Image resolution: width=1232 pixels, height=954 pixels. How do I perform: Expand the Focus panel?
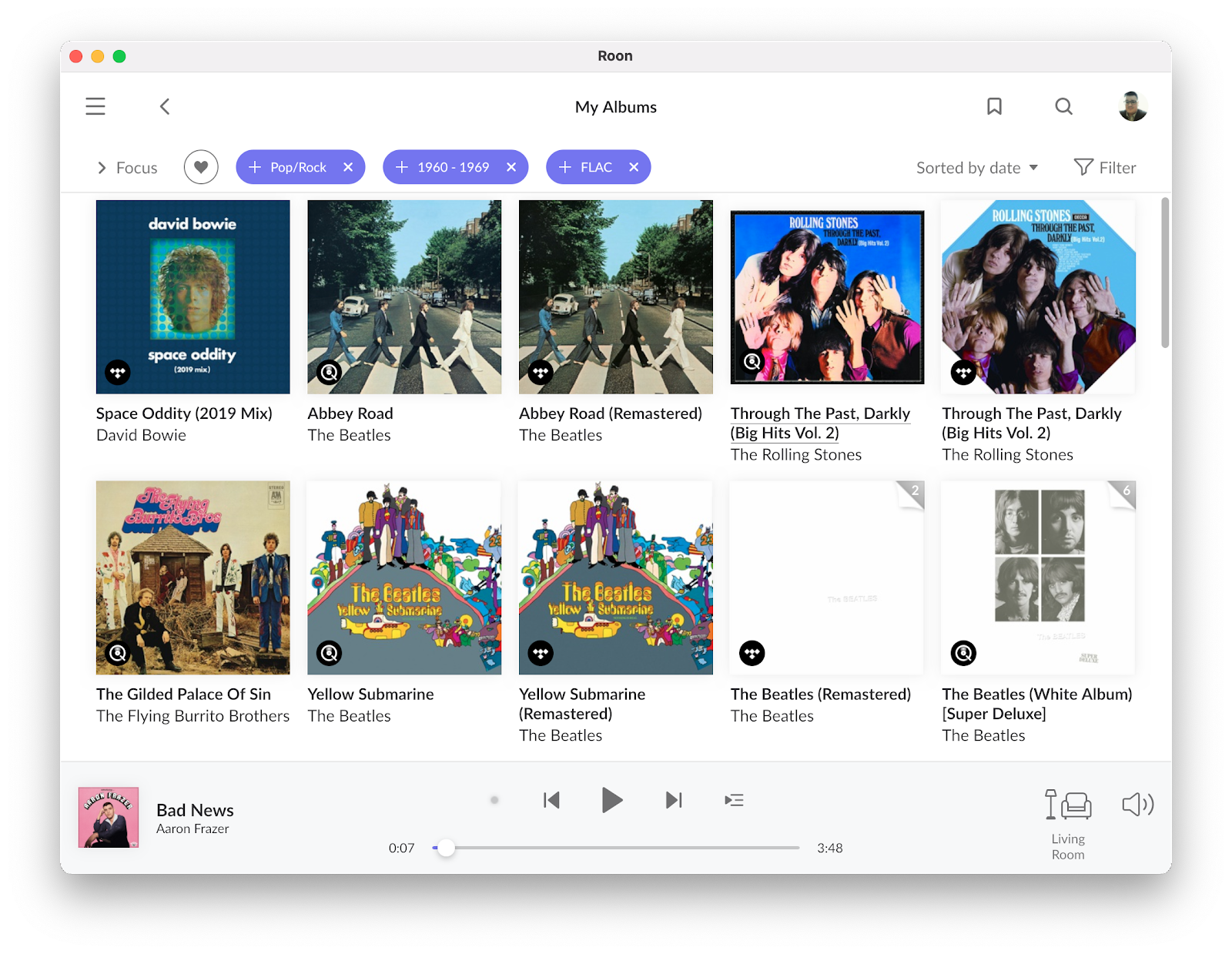click(x=128, y=168)
